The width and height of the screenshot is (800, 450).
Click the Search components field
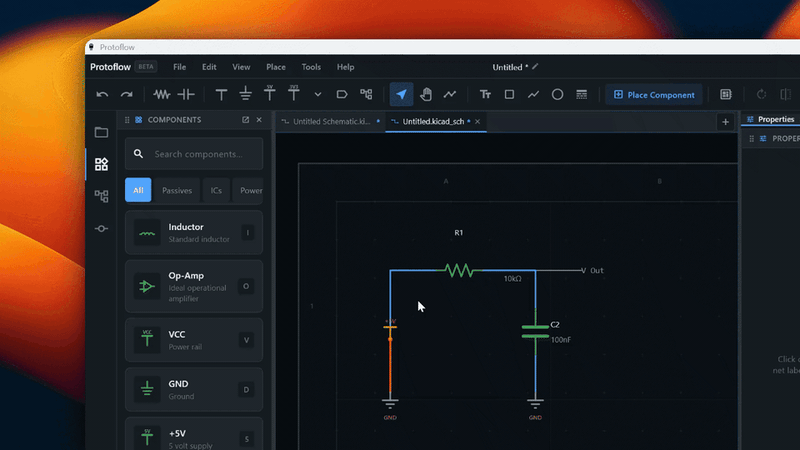[x=194, y=154]
